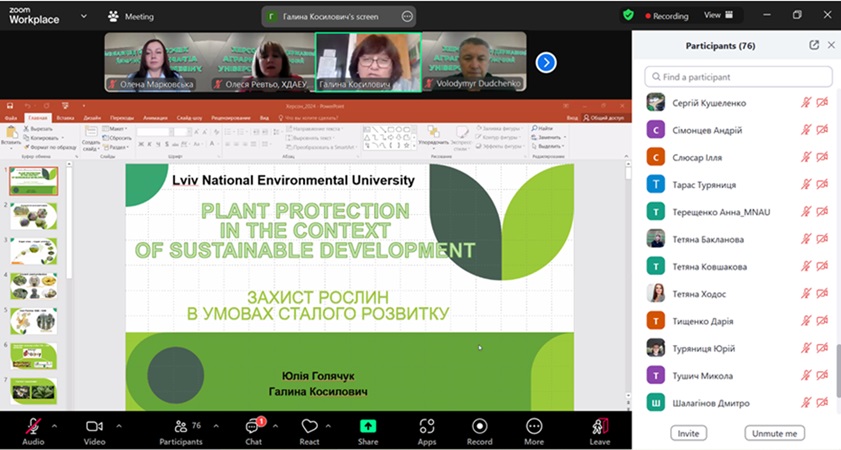Viewport: 841px width, 450px height.
Task: Select slide 6 thumbnail in PowerPoint
Action: point(33,356)
